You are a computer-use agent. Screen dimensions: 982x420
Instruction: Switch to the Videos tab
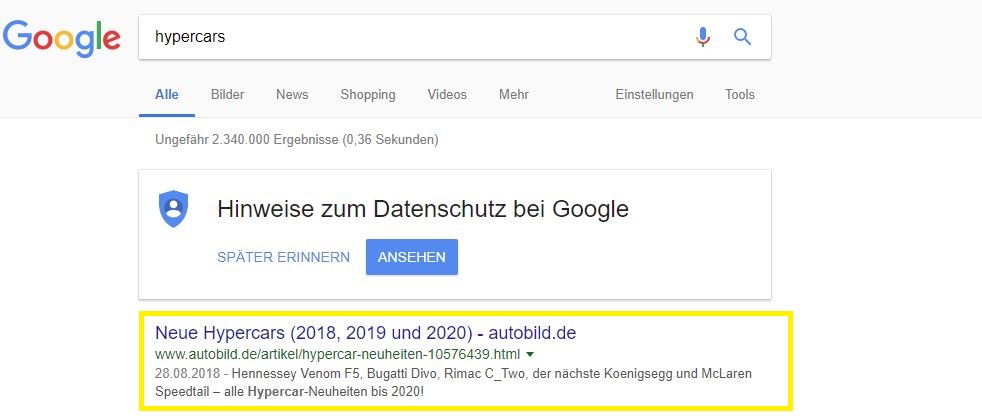[x=447, y=95]
